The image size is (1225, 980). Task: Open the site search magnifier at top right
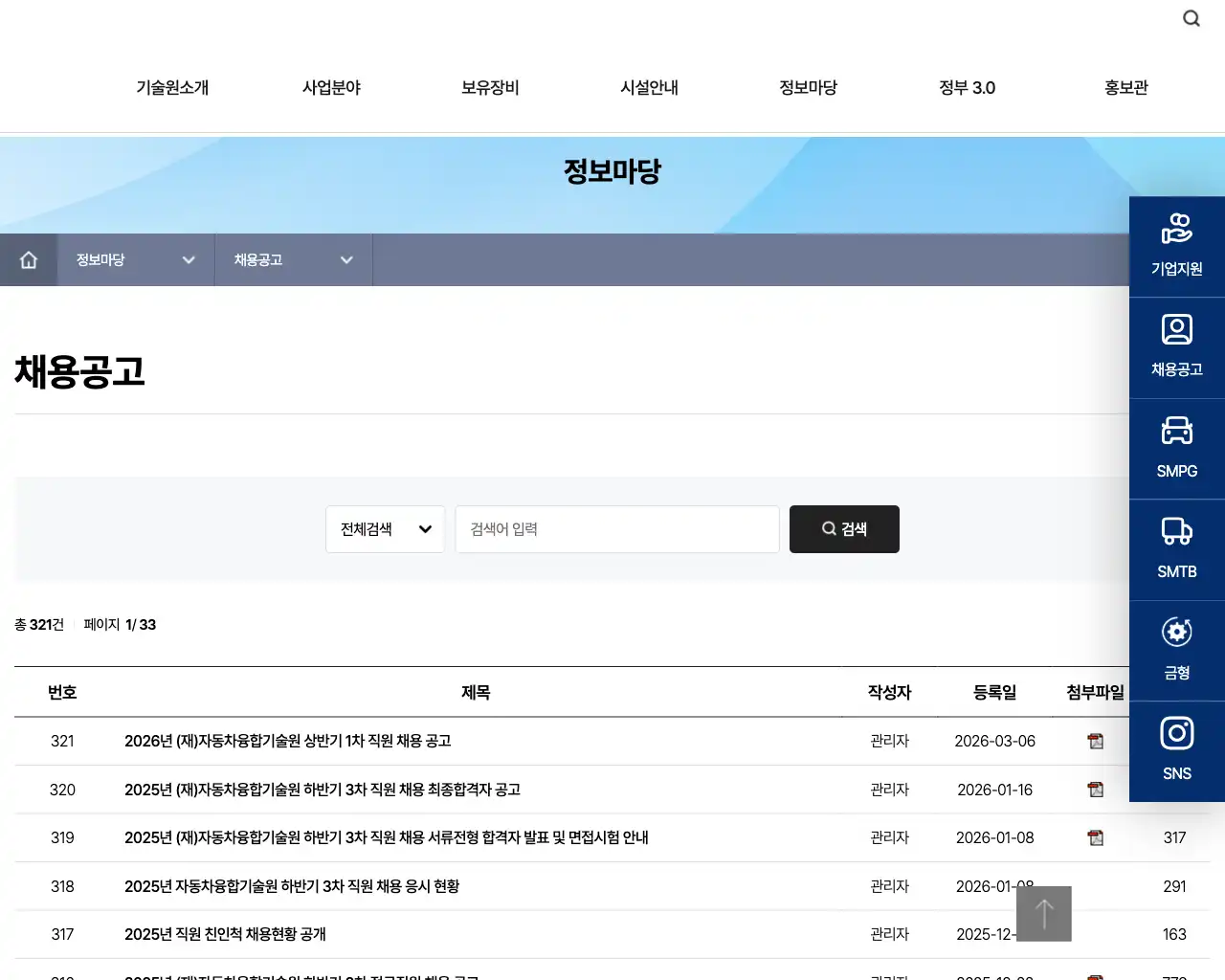(1191, 17)
